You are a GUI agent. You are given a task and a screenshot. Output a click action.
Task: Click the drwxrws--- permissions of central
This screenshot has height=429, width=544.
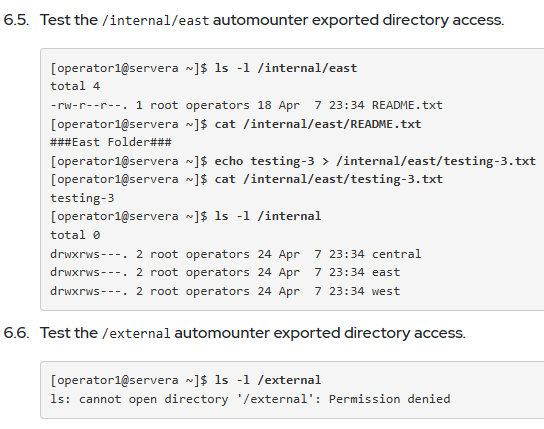click(x=89, y=254)
